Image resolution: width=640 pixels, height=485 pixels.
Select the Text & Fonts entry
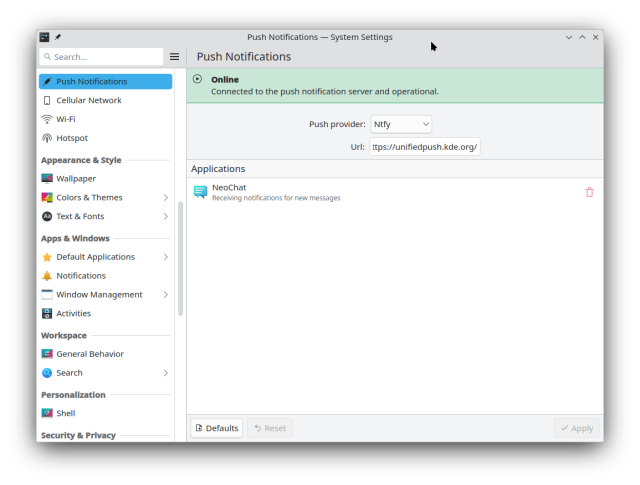[80, 216]
